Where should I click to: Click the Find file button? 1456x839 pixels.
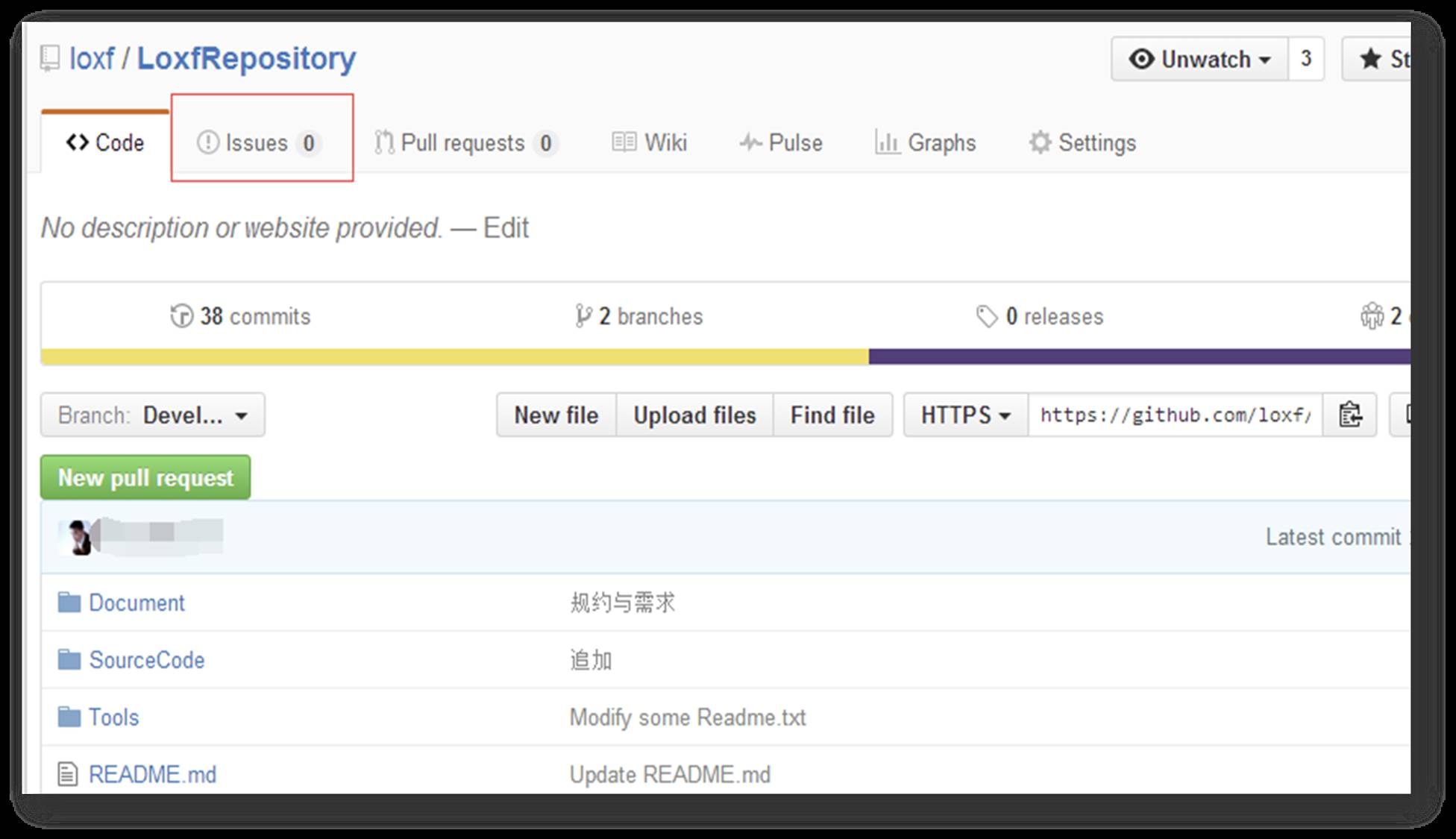[x=832, y=415]
